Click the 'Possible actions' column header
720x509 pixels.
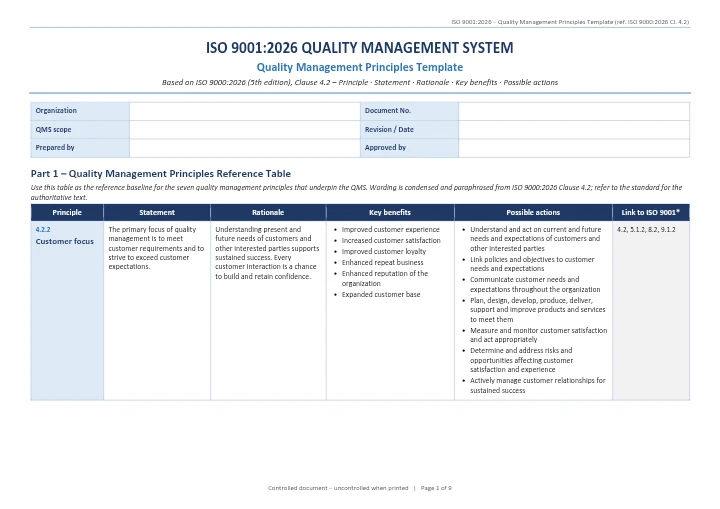(533, 213)
